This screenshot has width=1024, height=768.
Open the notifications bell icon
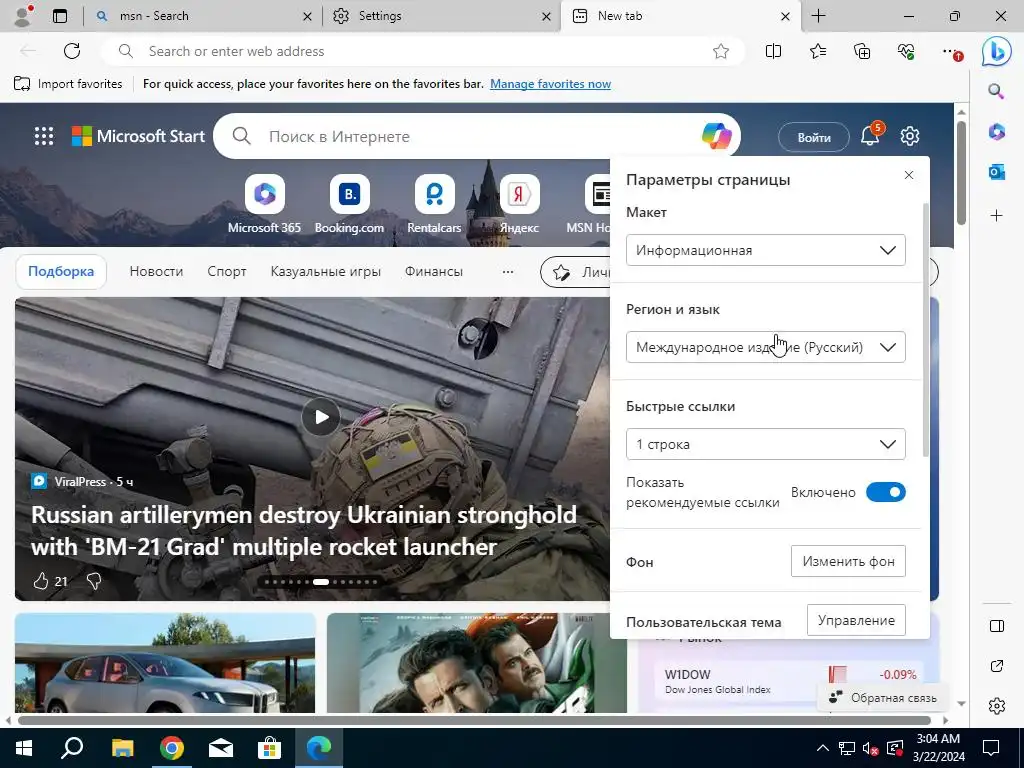click(870, 136)
